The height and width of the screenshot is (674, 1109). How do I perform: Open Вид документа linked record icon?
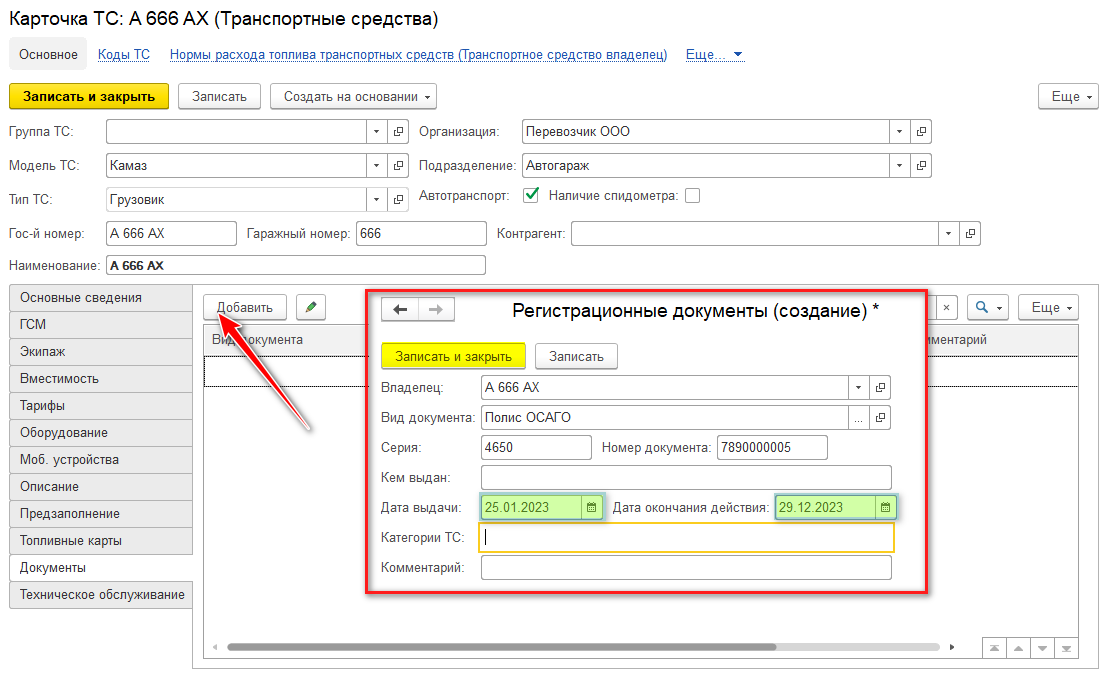tap(880, 417)
